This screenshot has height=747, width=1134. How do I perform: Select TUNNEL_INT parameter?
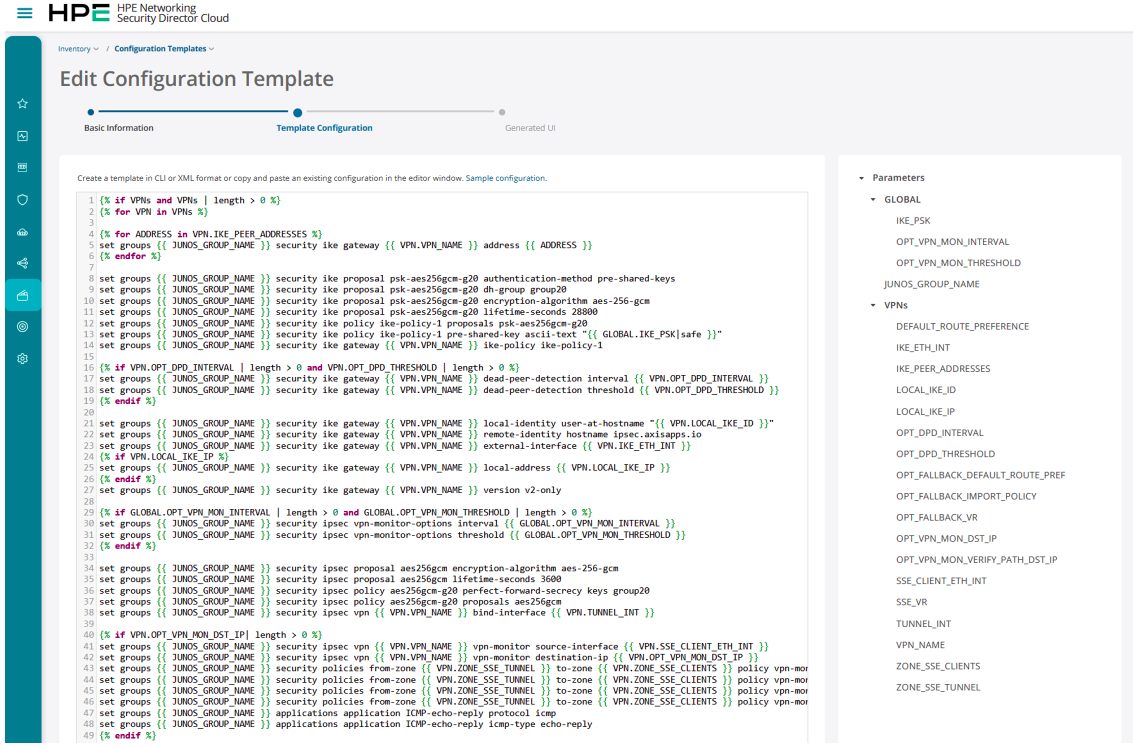click(x=924, y=623)
